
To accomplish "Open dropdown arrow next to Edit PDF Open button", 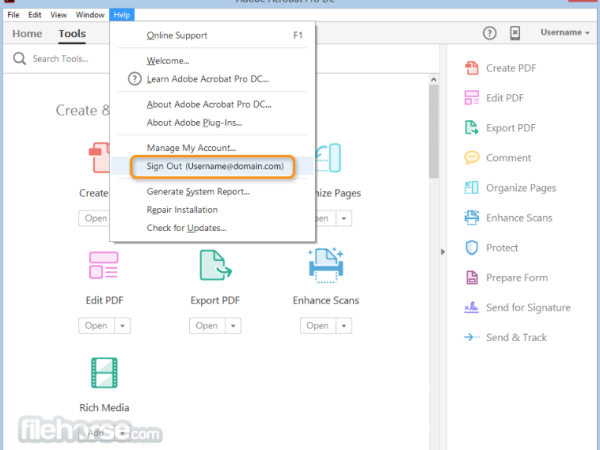I will pos(122,326).
